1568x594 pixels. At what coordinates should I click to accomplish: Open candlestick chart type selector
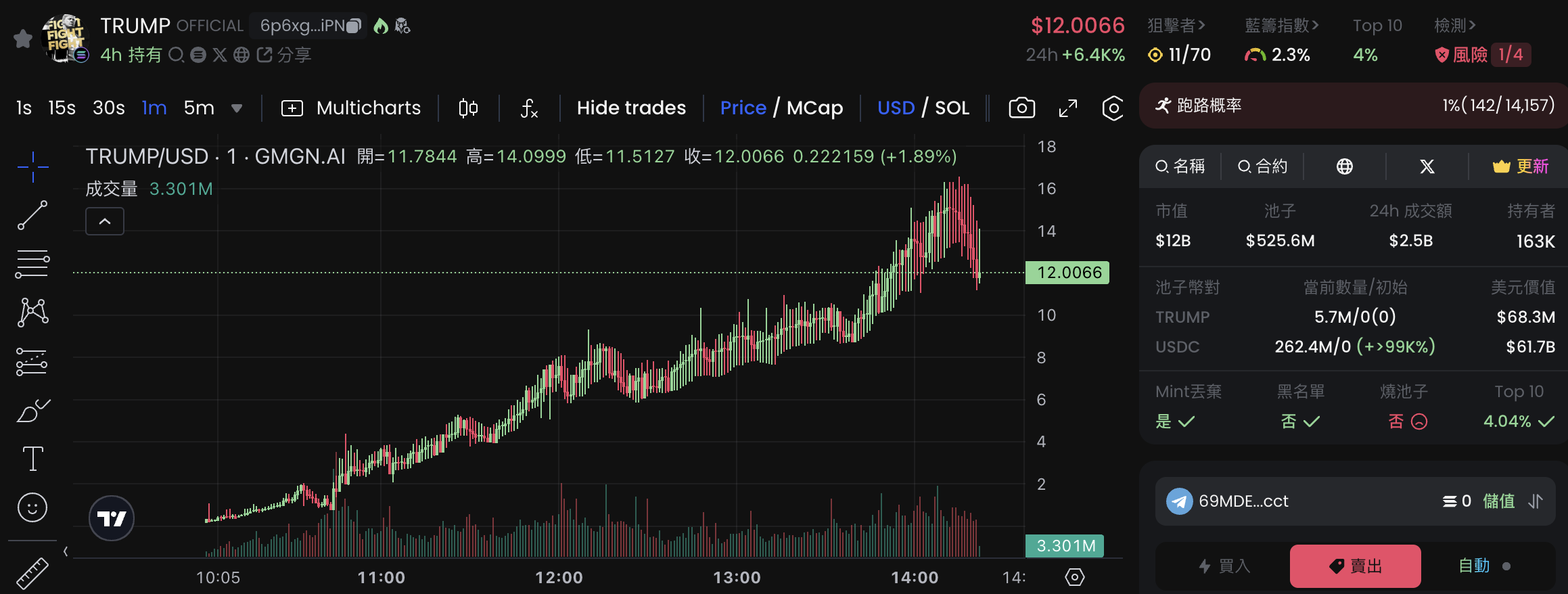pos(468,108)
